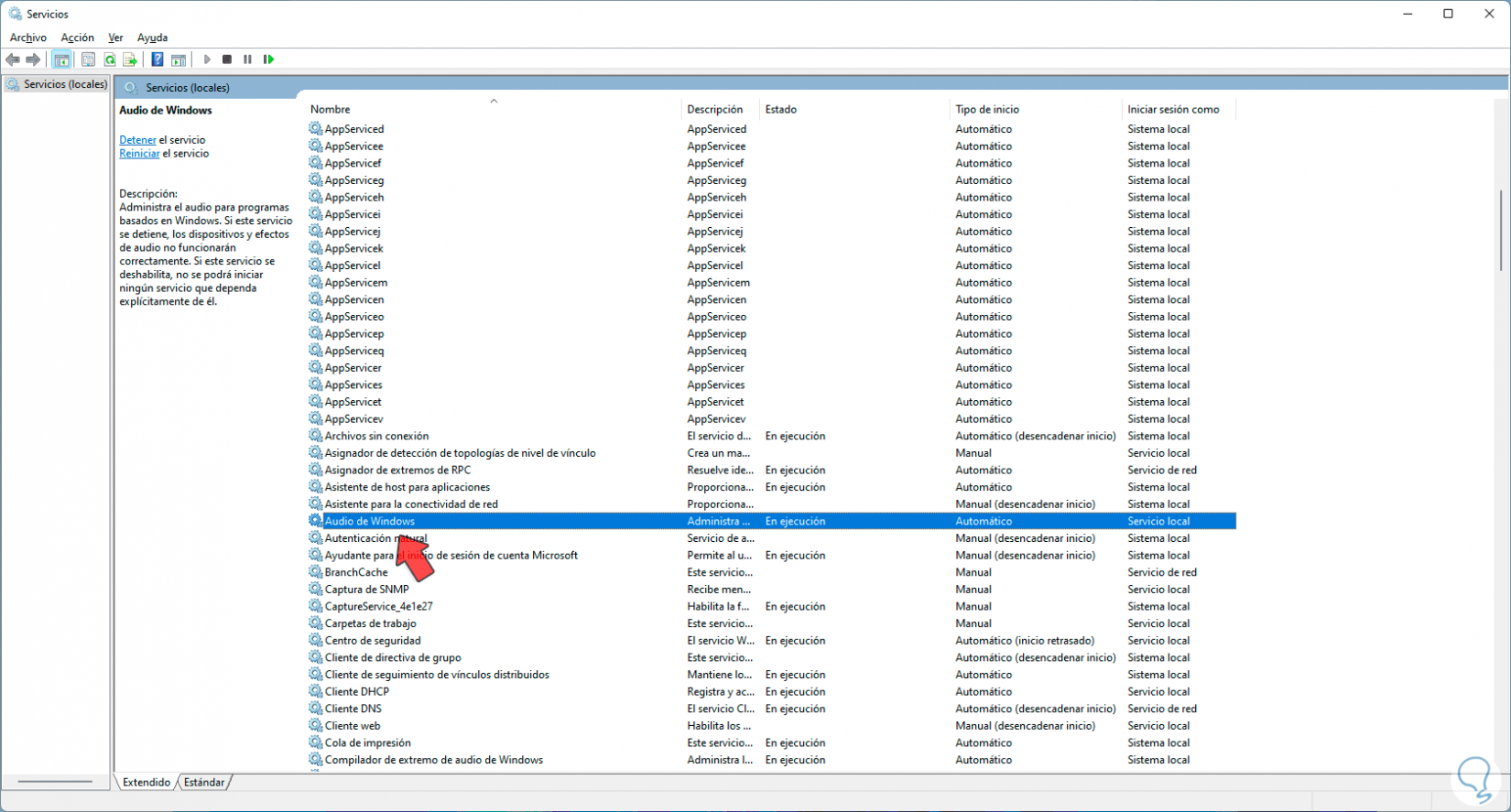The image size is (1511, 812).
Task: Select Cliente de seguimiento de vínculos distribuidos
Action: click(437, 675)
